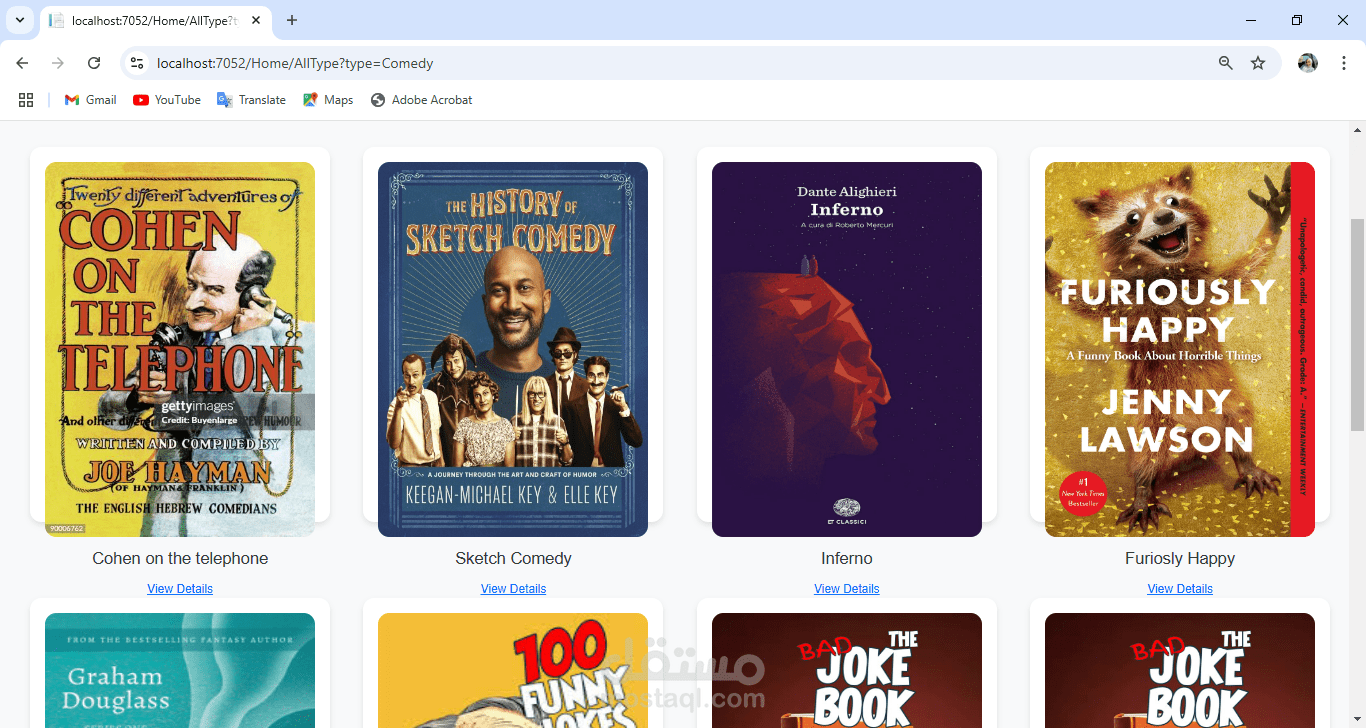Click the browser back arrow
This screenshot has height=728, width=1366.
tap(22, 63)
